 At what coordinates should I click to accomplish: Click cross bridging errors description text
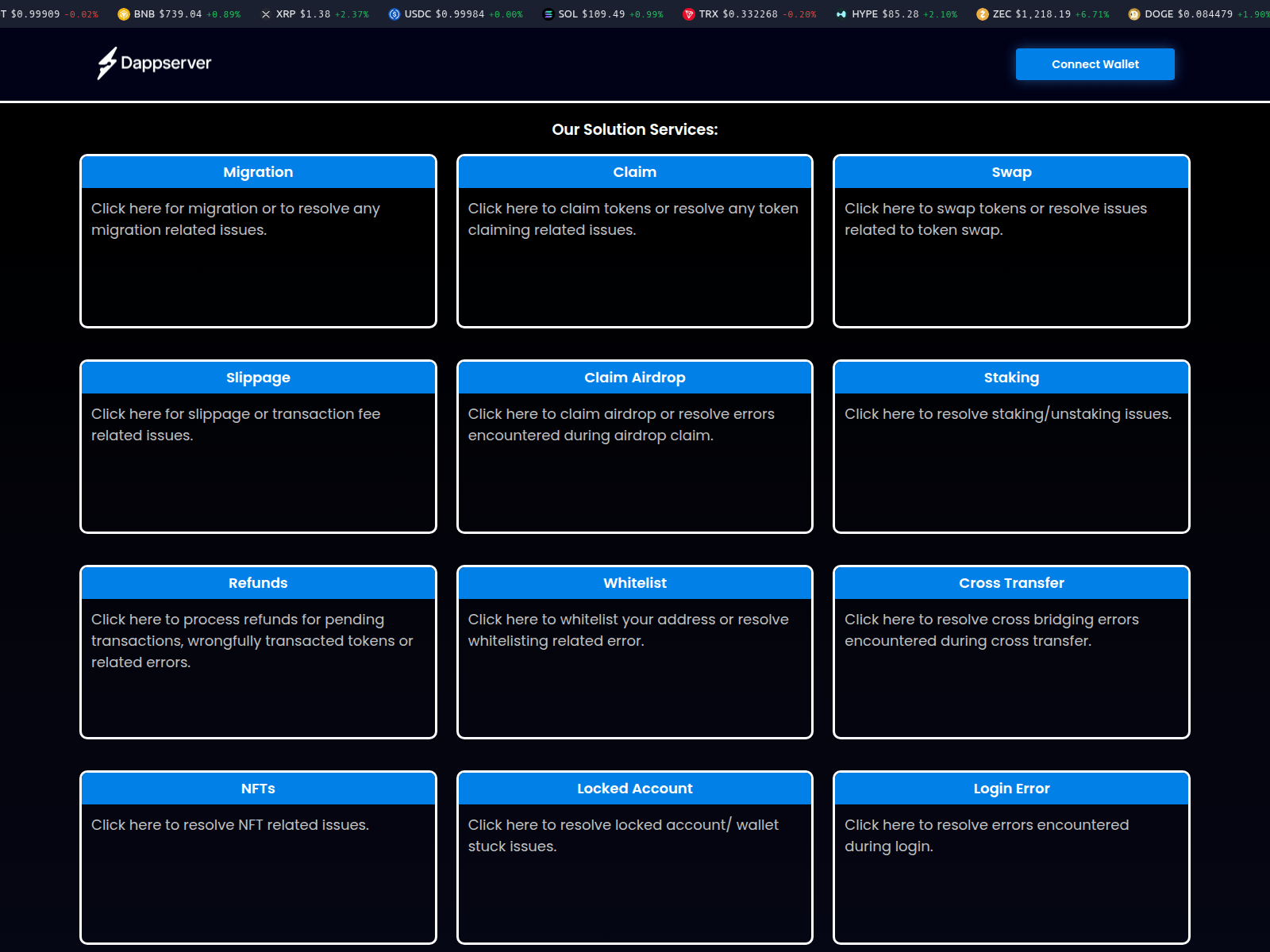tap(991, 630)
